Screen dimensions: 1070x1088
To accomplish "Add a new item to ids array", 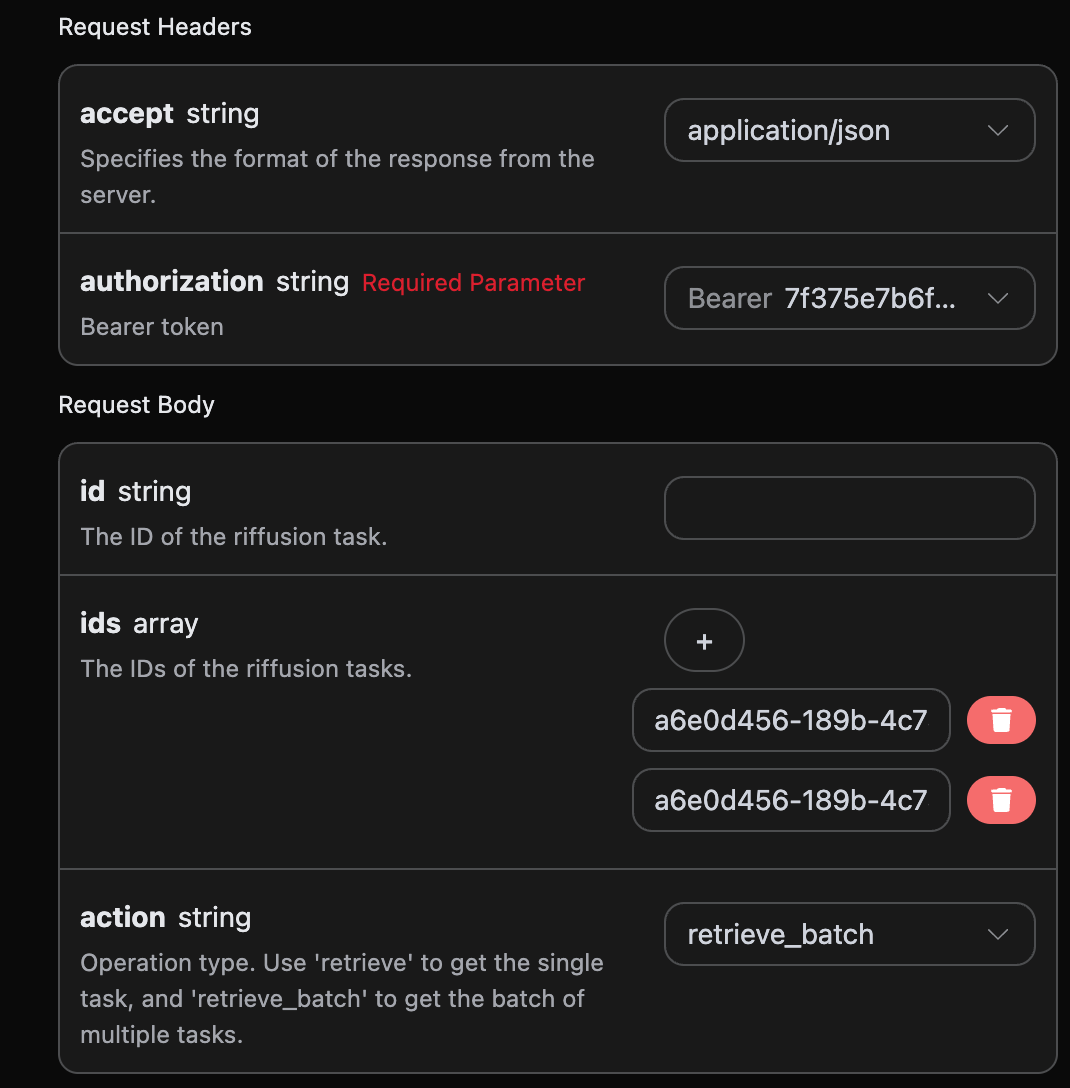I will [704, 641].
